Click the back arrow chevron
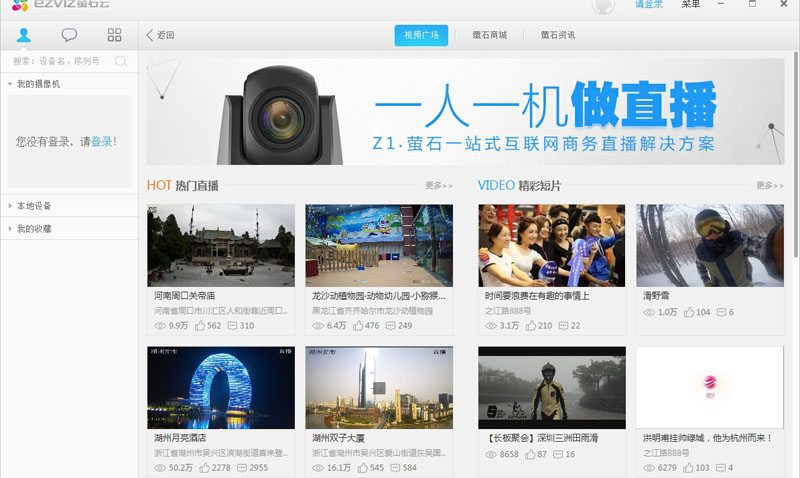The height and width of the screenshot is (478, 800). point(149,35)
